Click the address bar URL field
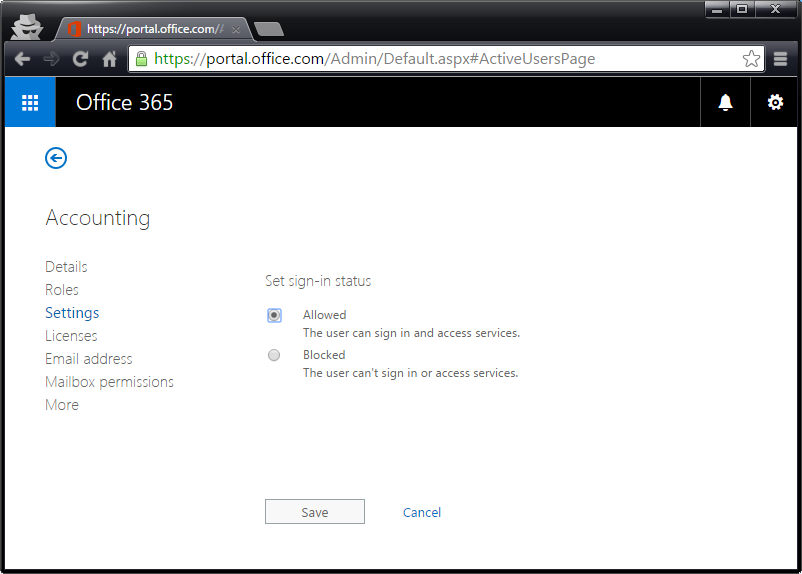The image size is (802, 574). (x=445, y=59)
